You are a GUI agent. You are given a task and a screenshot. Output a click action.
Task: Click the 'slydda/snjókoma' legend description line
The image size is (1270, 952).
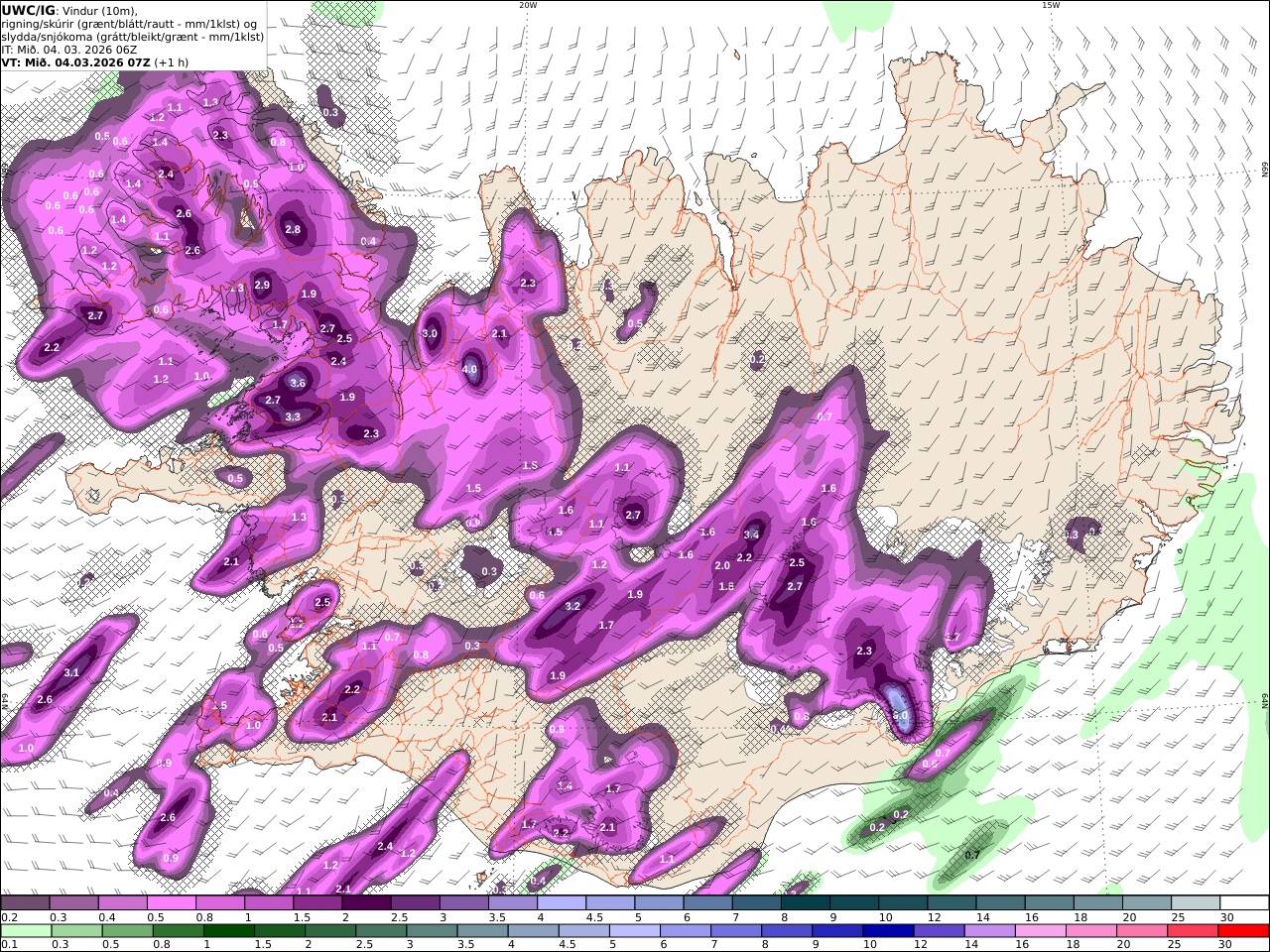point(132,37)
